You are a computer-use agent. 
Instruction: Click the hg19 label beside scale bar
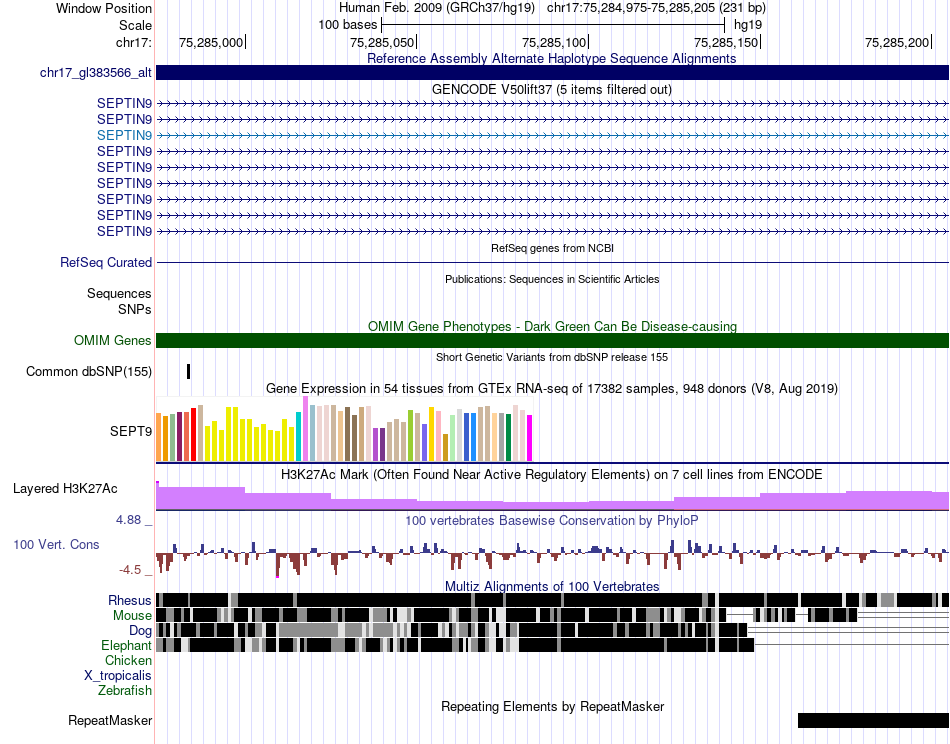(x=748, y=25)
